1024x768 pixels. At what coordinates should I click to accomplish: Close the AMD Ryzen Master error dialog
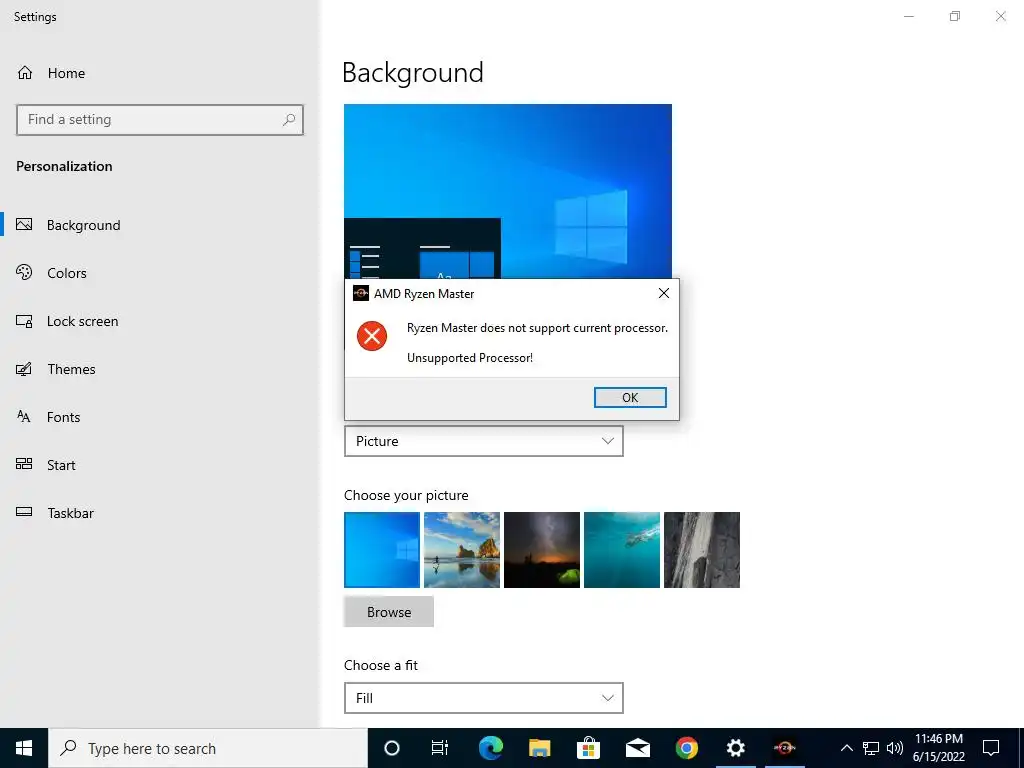pyautogui.click(x=664, y=293)
